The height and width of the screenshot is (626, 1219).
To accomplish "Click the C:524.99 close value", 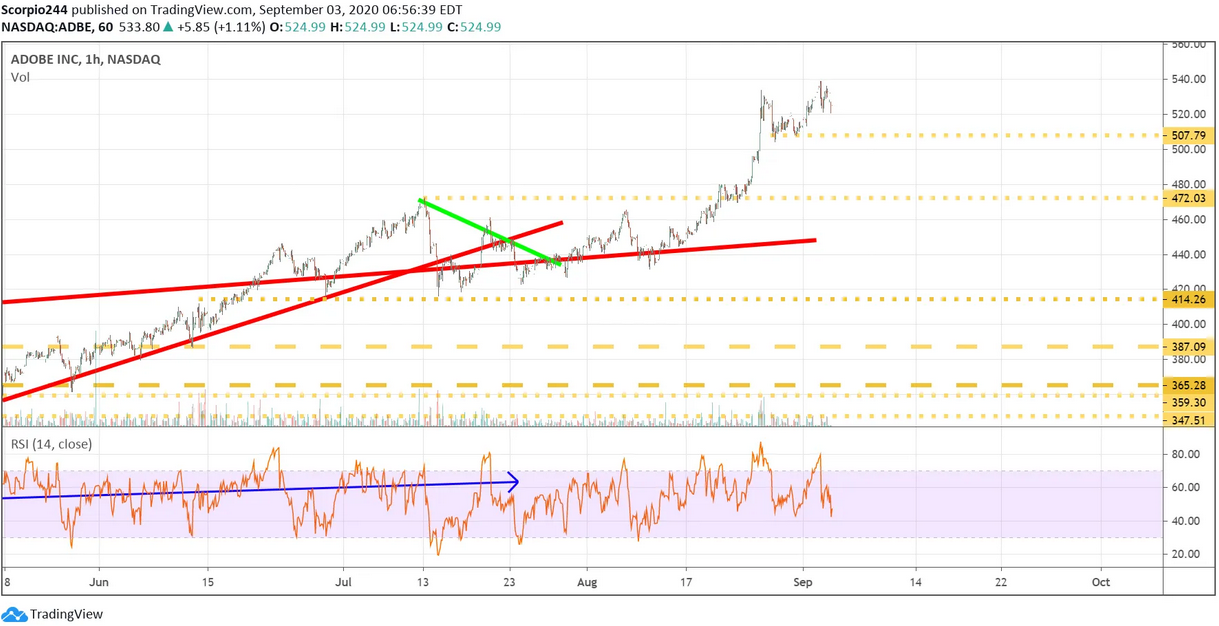I will (x=476, y=26).
